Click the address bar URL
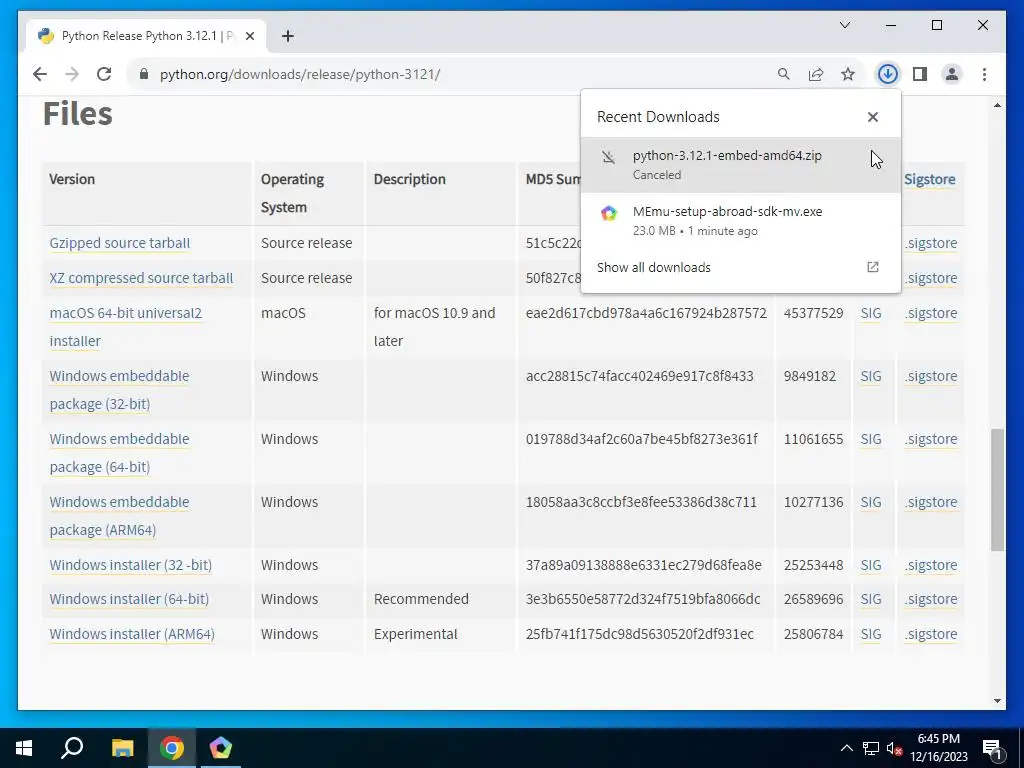Viewport: 1024px width, 768px height. pyautogui.click(x=300, y=74)
